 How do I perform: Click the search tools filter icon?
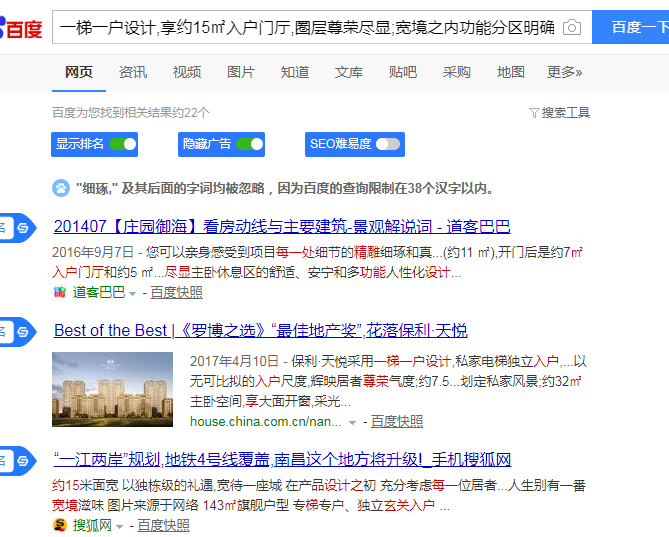(x=534, y=113)
